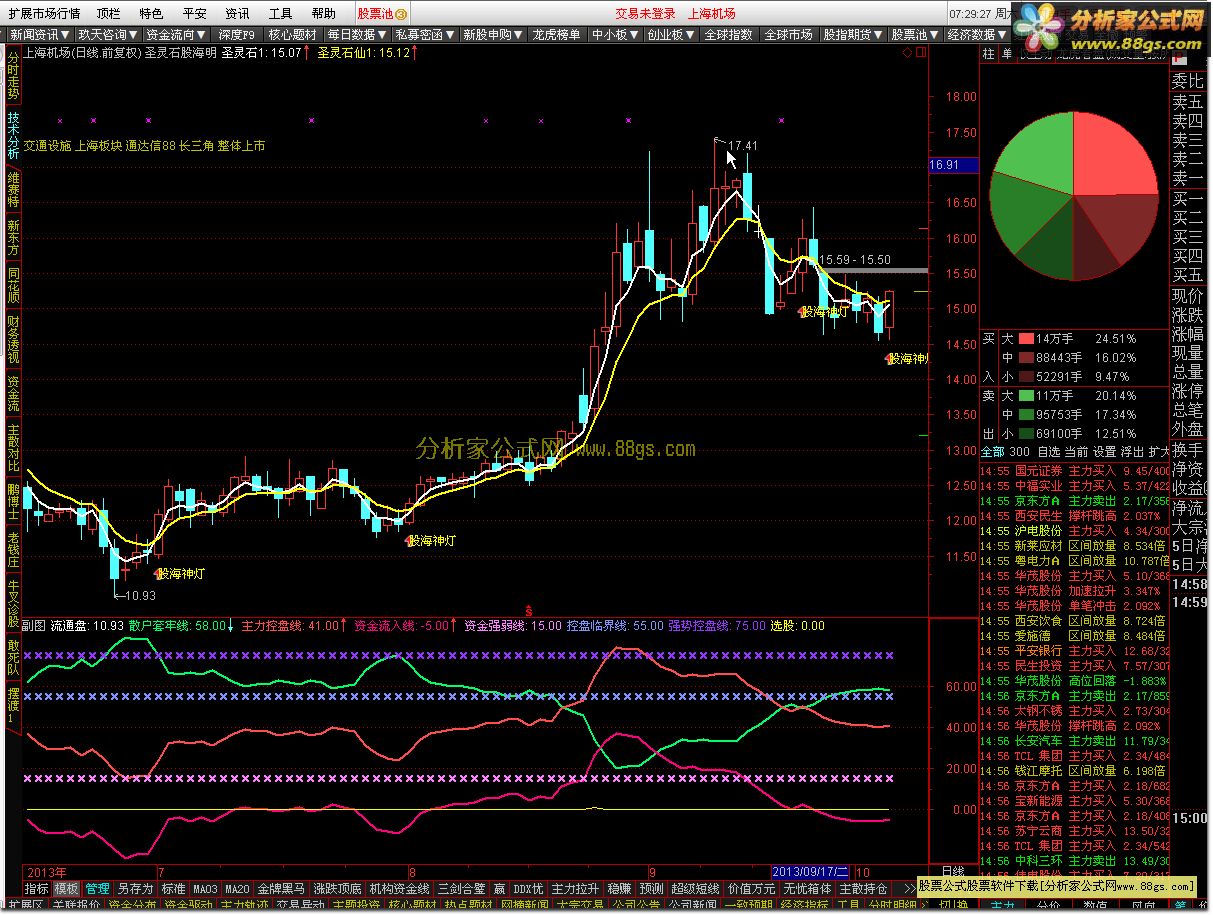This screenshot has height=915, width=1213.
Task: Select the 金牌黑马 indicator tab
Action: tap(282, 888)
